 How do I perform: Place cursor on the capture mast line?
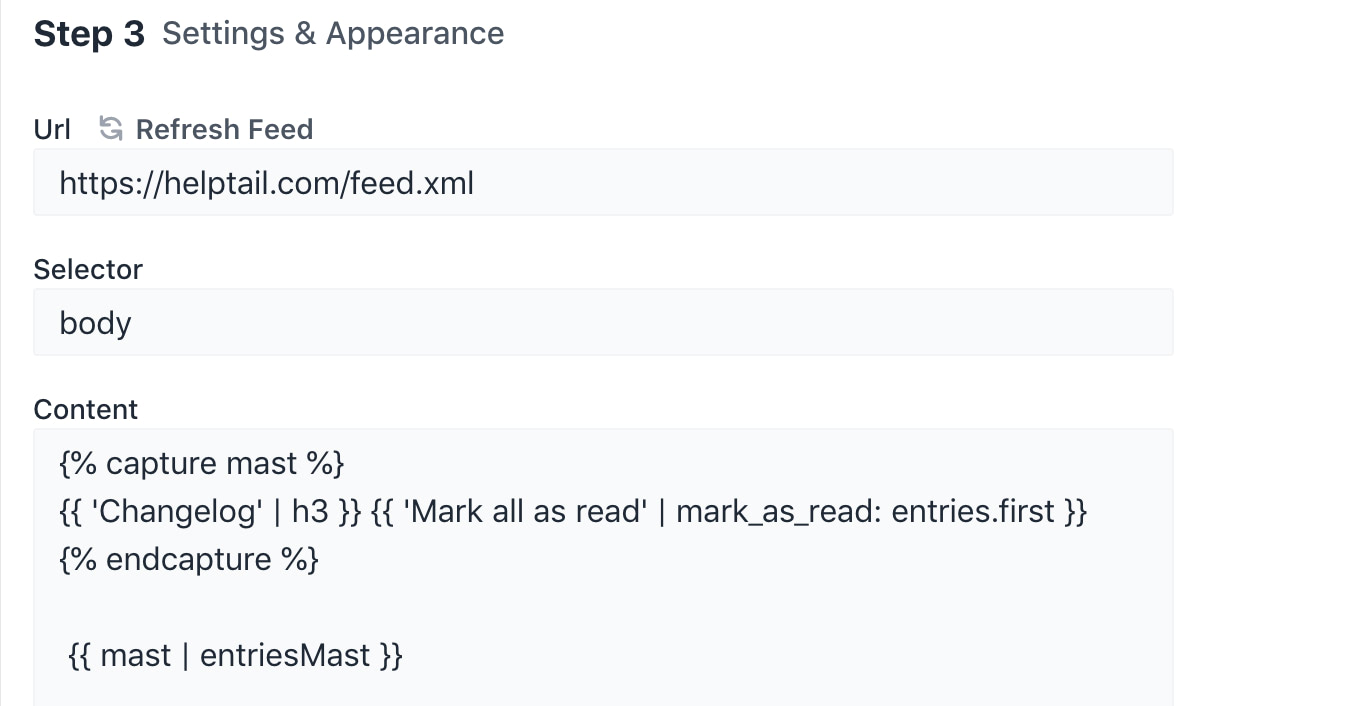tap(202, 464)
